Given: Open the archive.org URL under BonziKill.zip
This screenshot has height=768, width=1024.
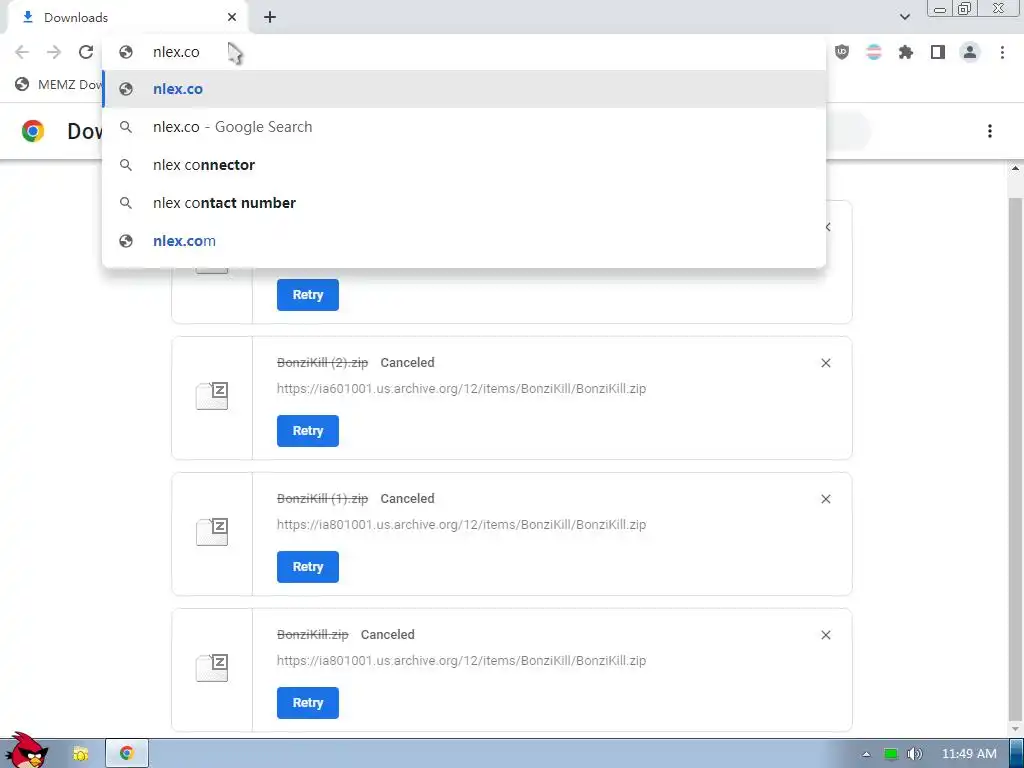Looking at the screenshot, I should click(461, 660).
